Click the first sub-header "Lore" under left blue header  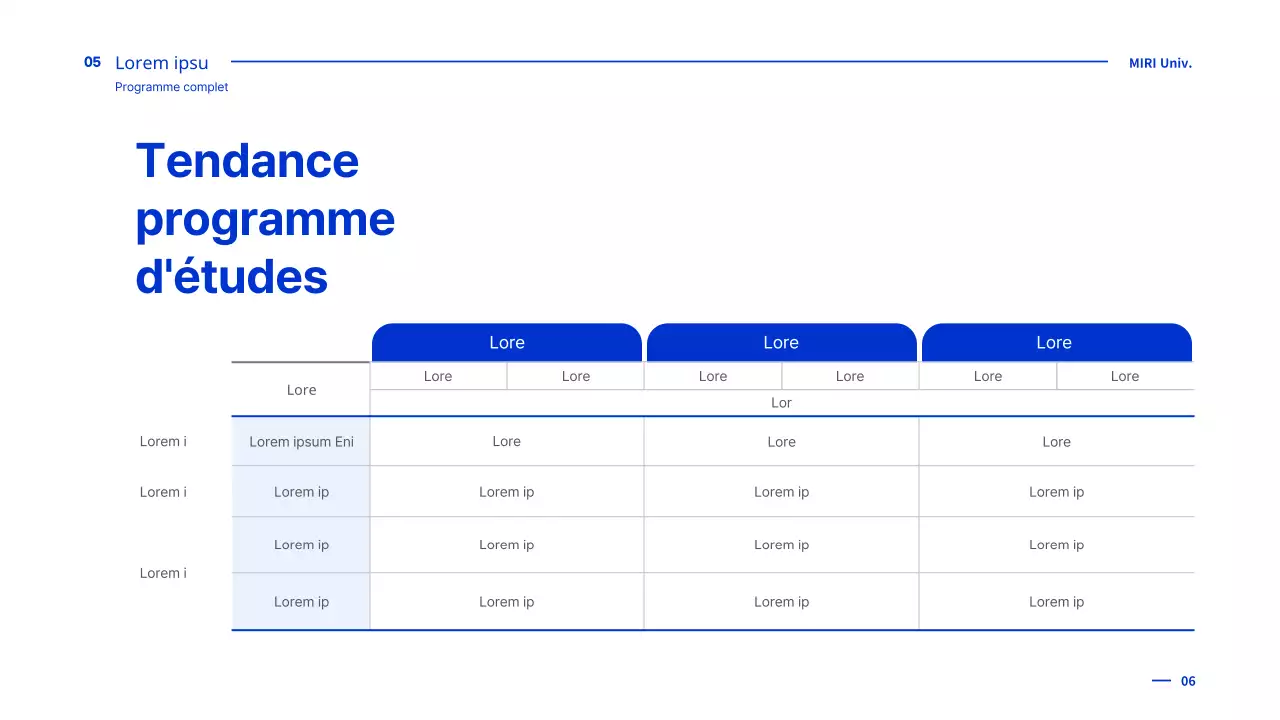[438, 377]
